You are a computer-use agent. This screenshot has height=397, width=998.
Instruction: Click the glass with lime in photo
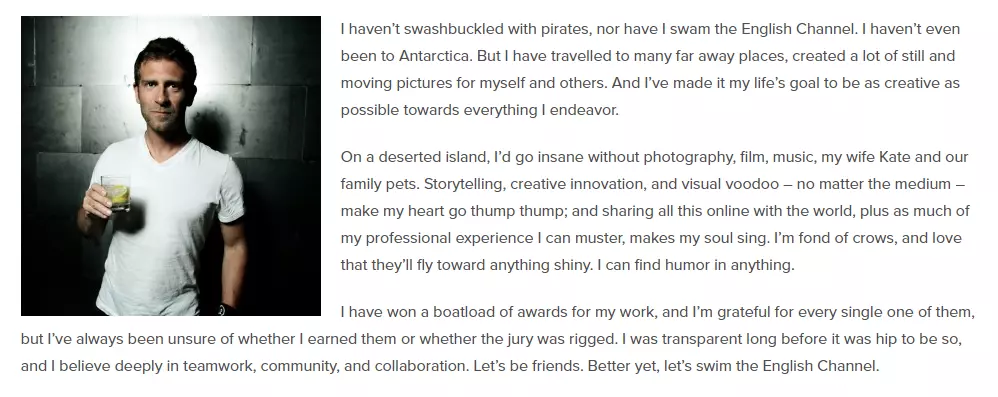click(116, 193)
